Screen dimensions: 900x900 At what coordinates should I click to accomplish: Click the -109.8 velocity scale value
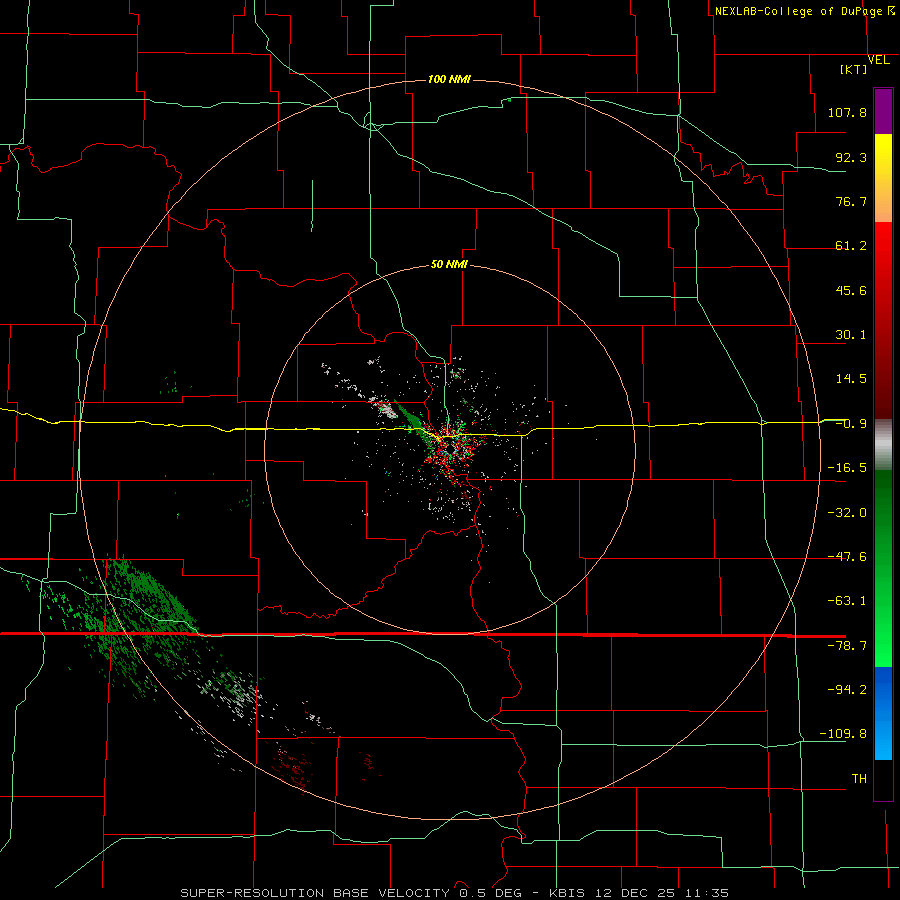point(843,734)
